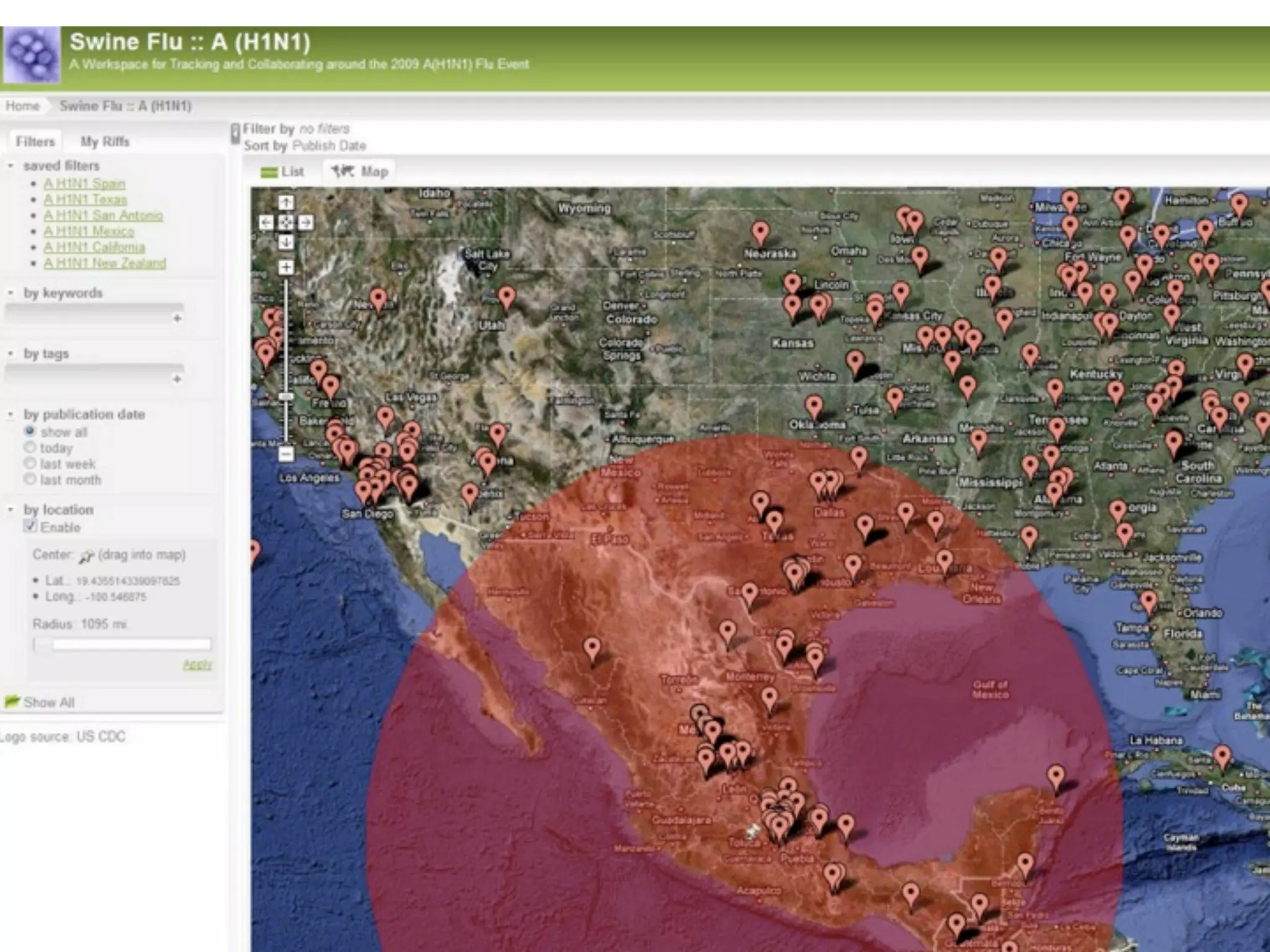
Task: Select the 'last month' publication date option
Action: click(x=30, y=480)
